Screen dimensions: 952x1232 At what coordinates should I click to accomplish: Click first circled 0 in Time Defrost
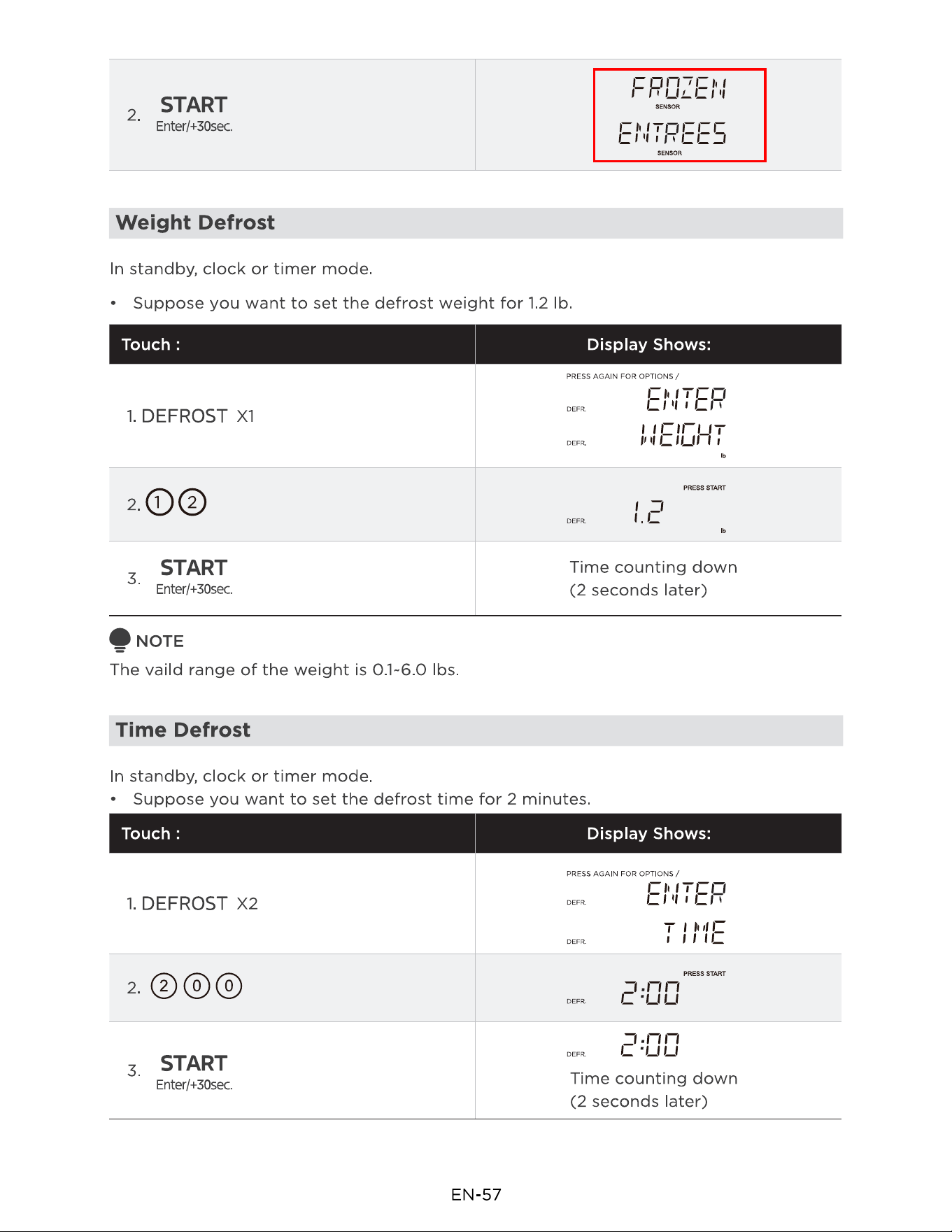click(x=197, y=986)
